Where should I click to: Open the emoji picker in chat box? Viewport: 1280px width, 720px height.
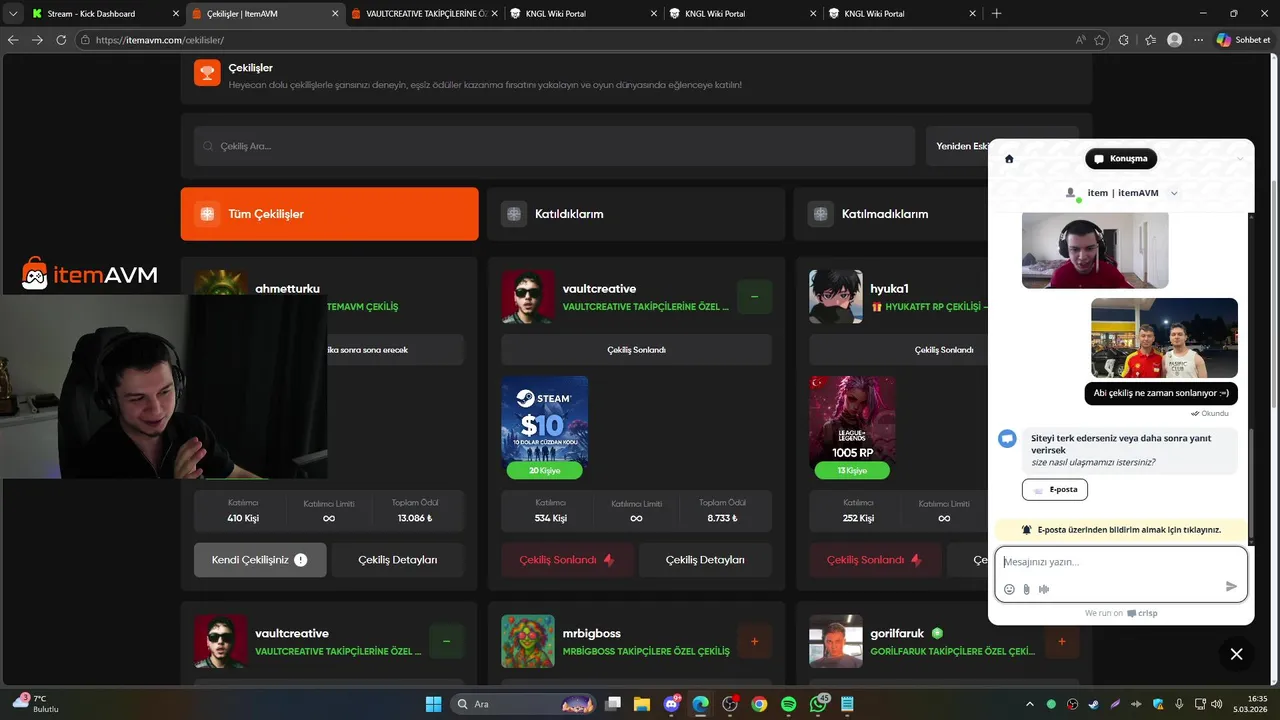(1009, 589)
